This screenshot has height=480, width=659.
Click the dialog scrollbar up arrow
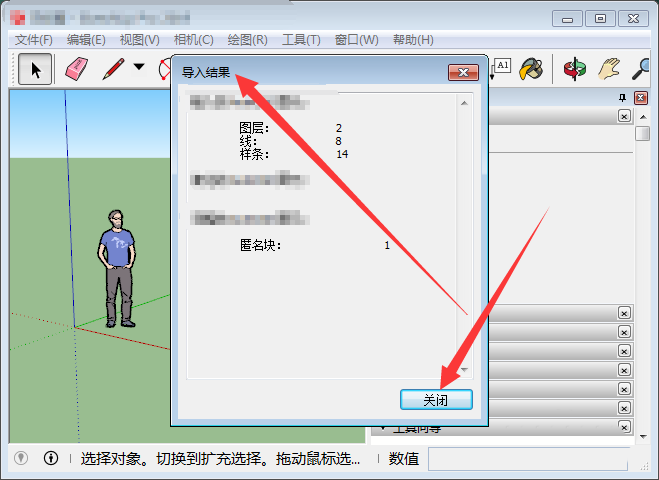coord(464,103)
